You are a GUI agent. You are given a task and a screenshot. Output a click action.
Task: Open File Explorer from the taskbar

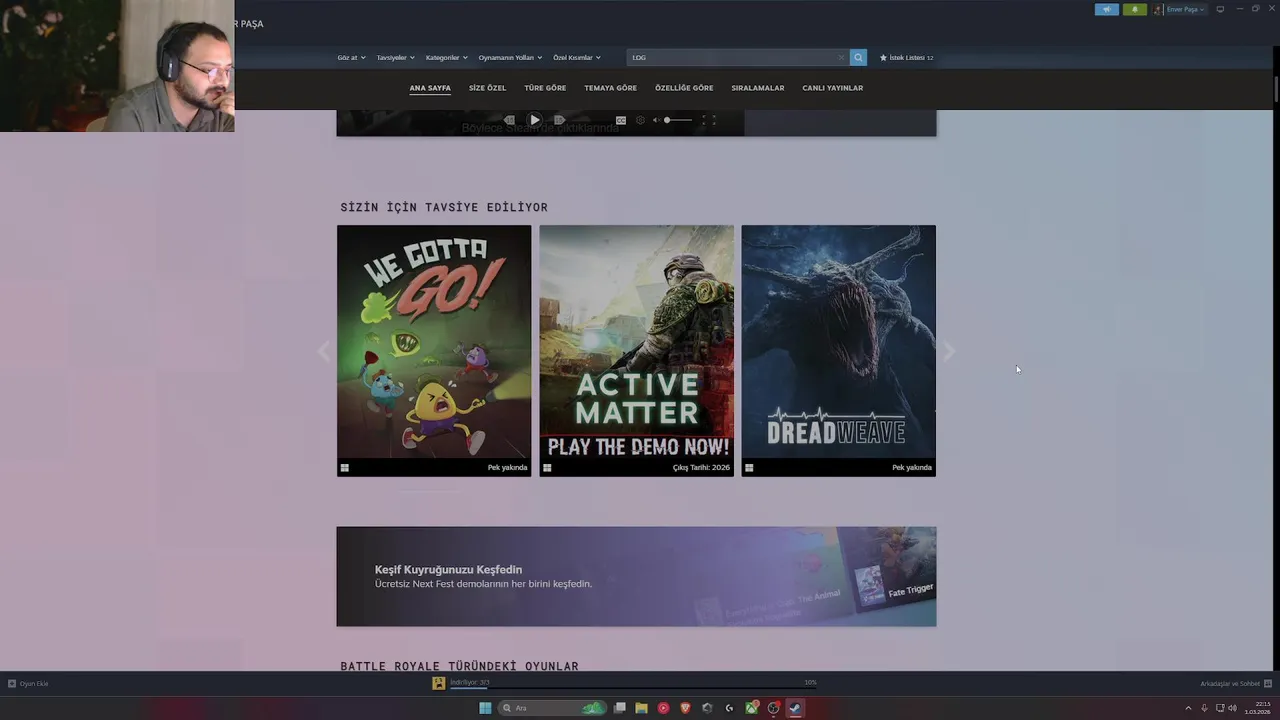click(641, 708)
